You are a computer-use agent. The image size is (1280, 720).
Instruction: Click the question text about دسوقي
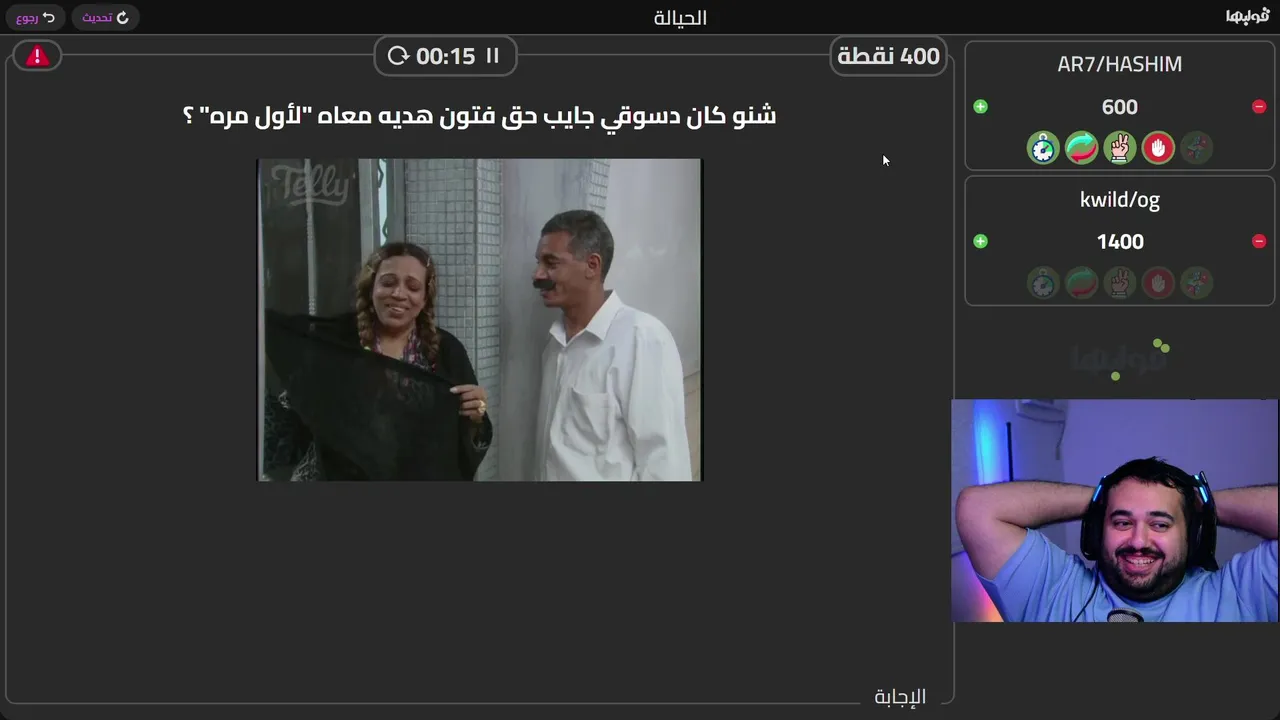click(x=480, y=116)
